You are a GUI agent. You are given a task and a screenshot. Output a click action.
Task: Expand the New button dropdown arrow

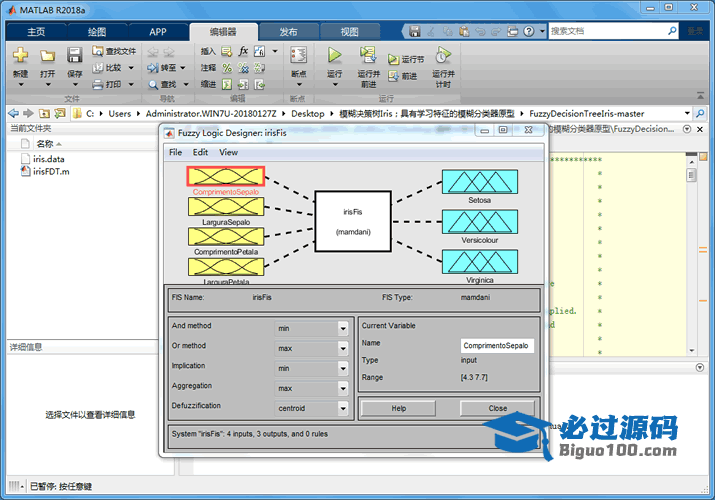(20, 85)
